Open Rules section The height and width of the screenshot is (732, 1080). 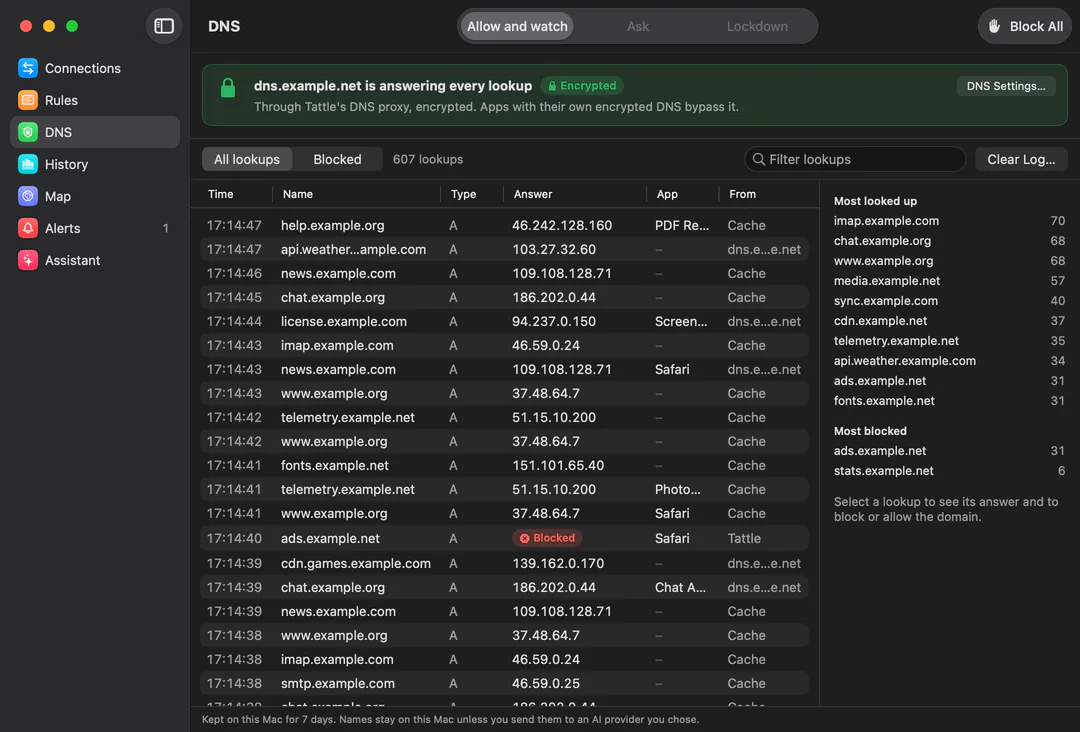coord(95,100)
